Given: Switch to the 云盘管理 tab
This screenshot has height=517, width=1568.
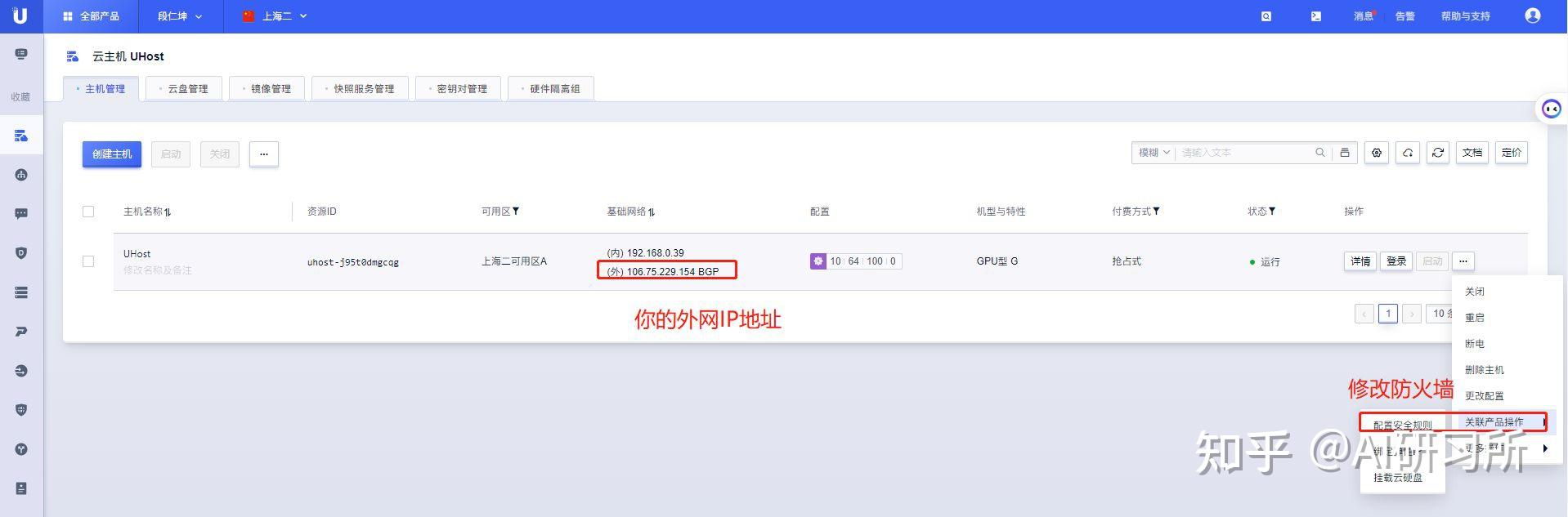Looking at the screenshot, I should tap(183, 89).
